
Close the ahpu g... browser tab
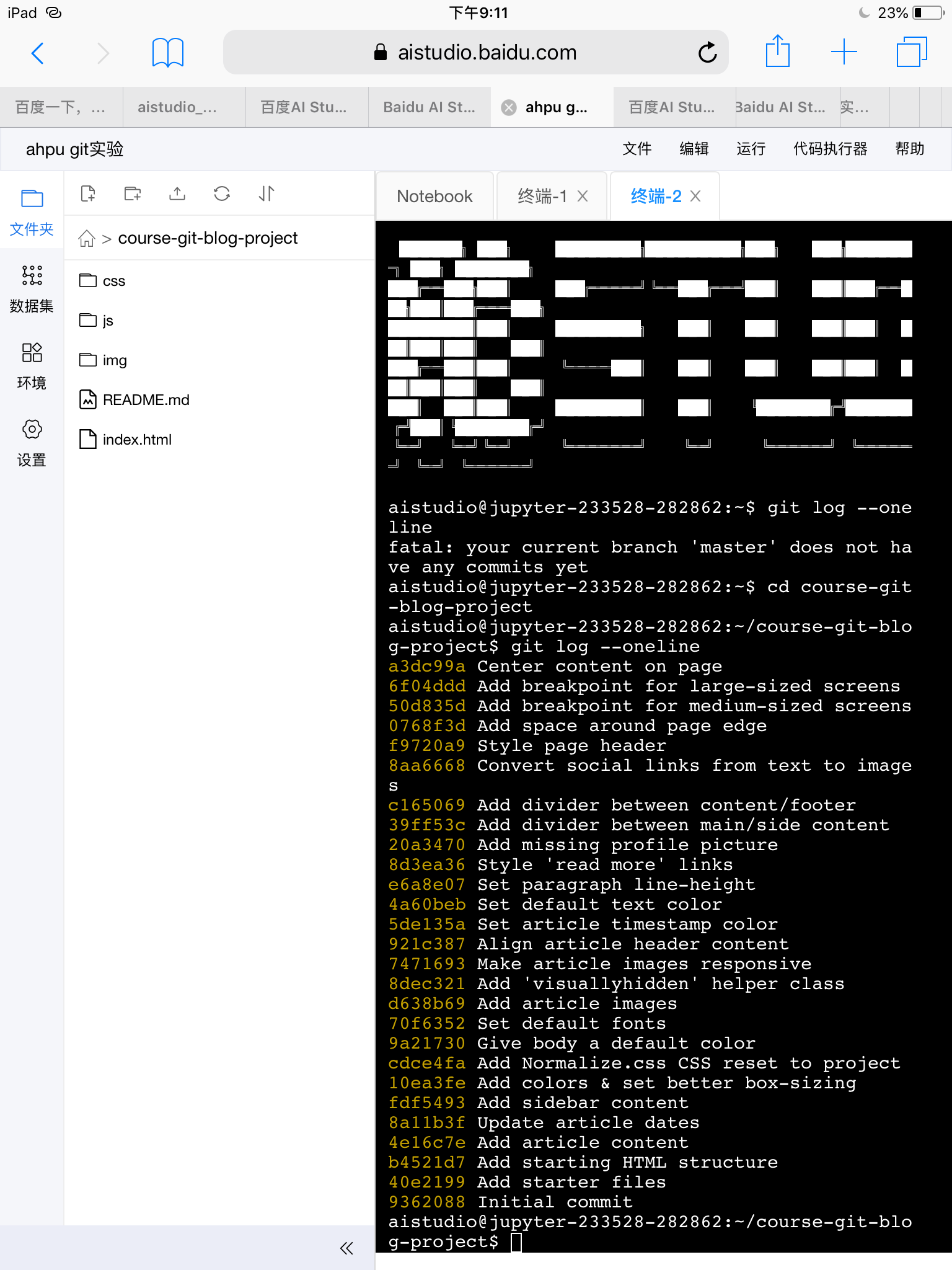click(x=509, y=107)
